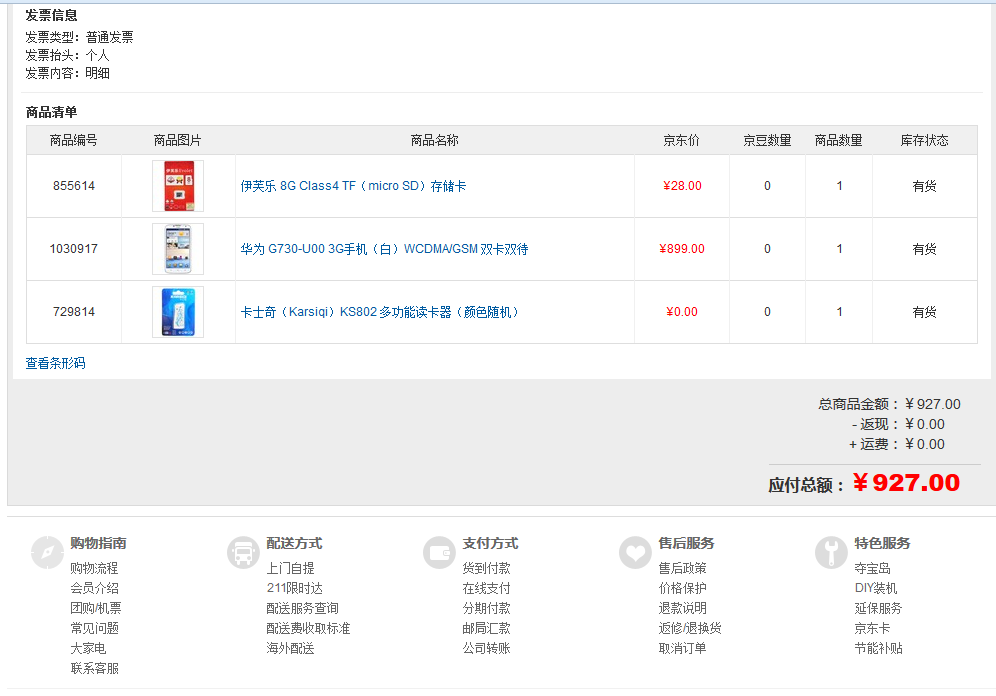996x696 pixels.
Task: Open 华为 G730-U00 3G手机 product link
Action: [x=384, y=249]
